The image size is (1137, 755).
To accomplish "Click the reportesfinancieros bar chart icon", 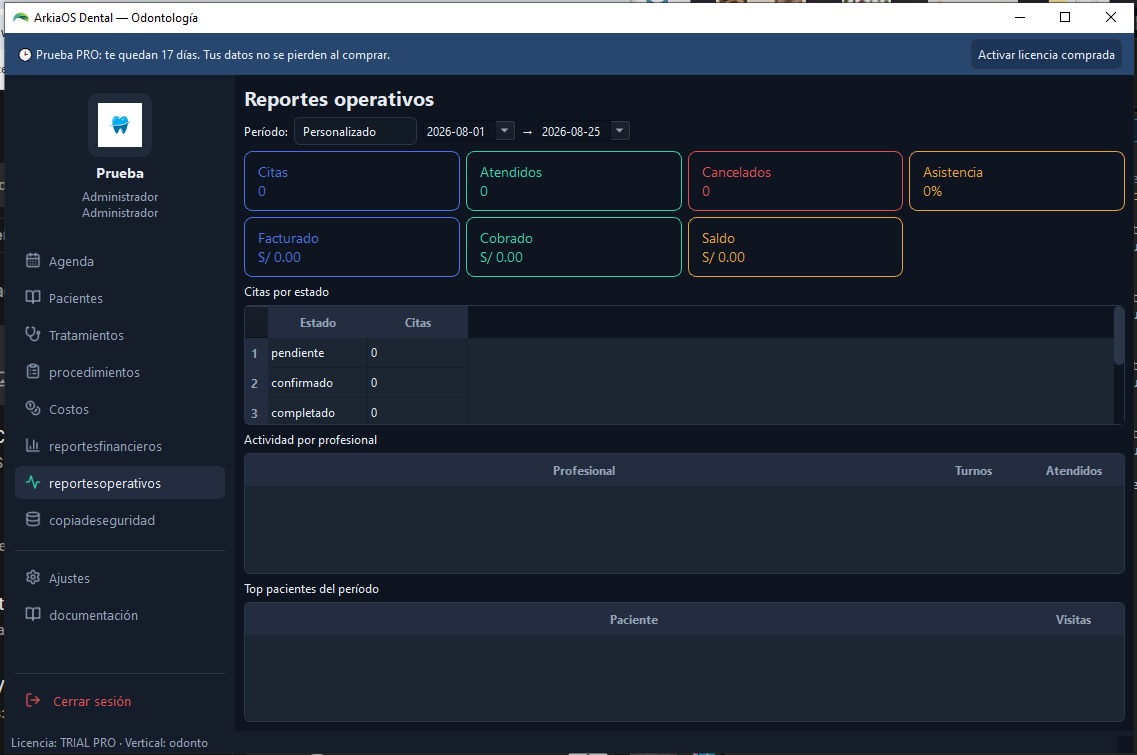I will pyautogui.click(x=33, y=445).
